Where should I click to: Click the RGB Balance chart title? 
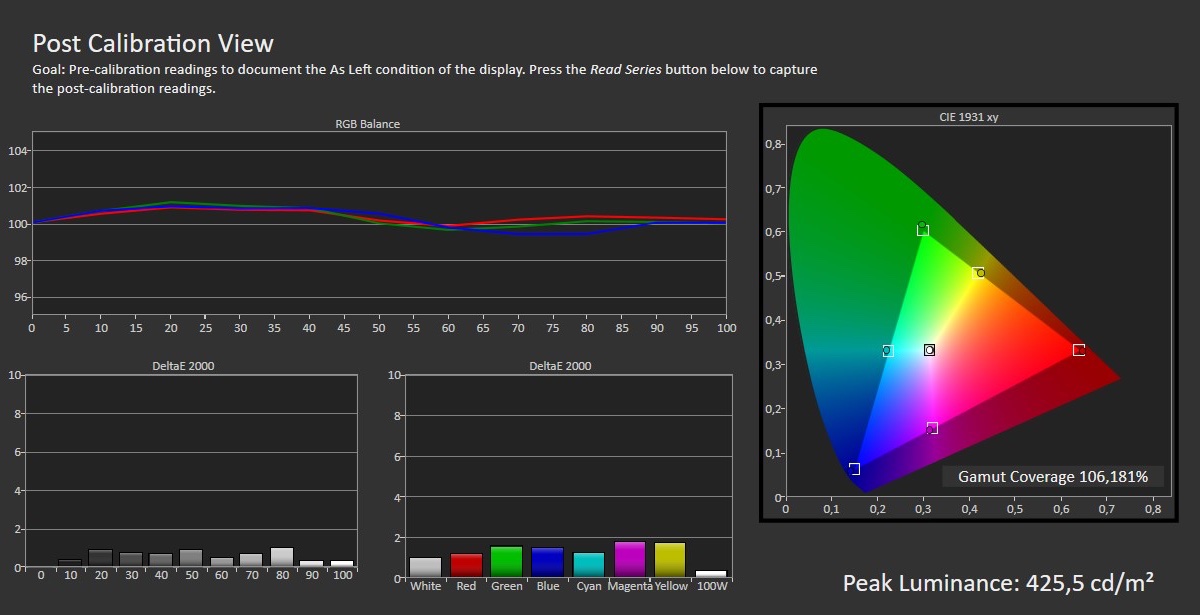click(367, 124)
